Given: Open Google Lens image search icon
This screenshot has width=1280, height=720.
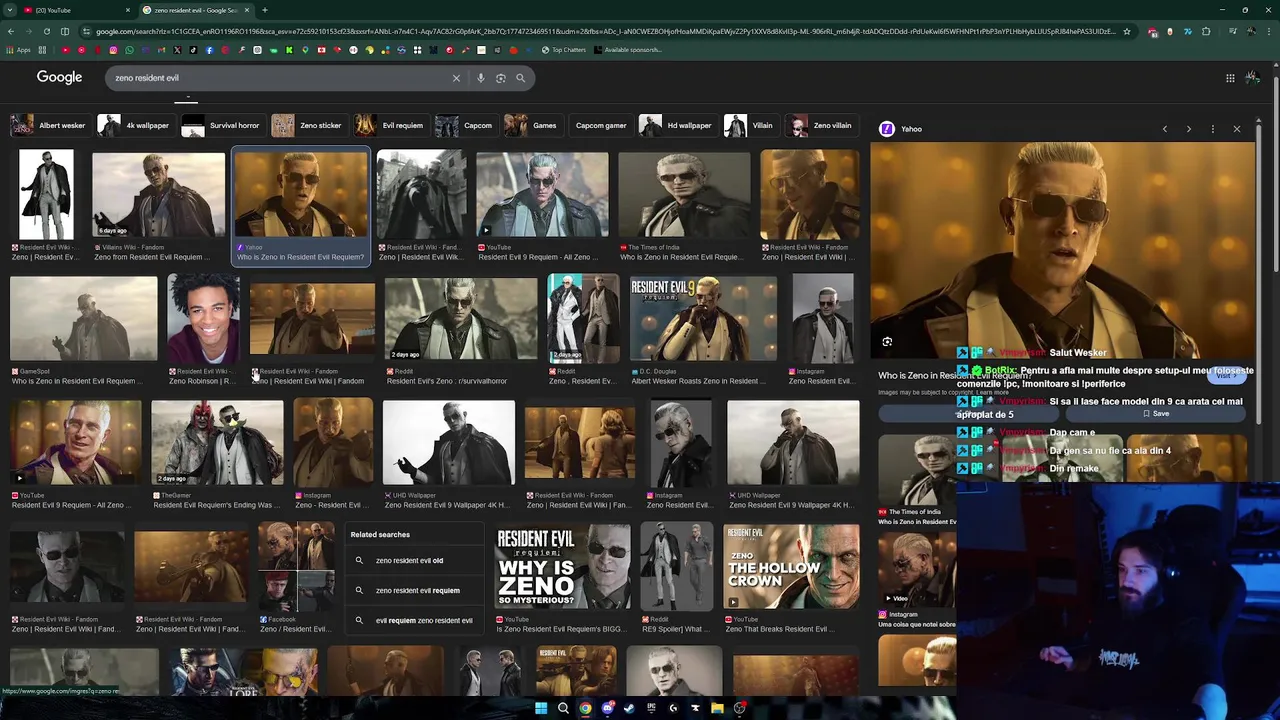Looking at the screenshot, I should click(x=501, y=78).
